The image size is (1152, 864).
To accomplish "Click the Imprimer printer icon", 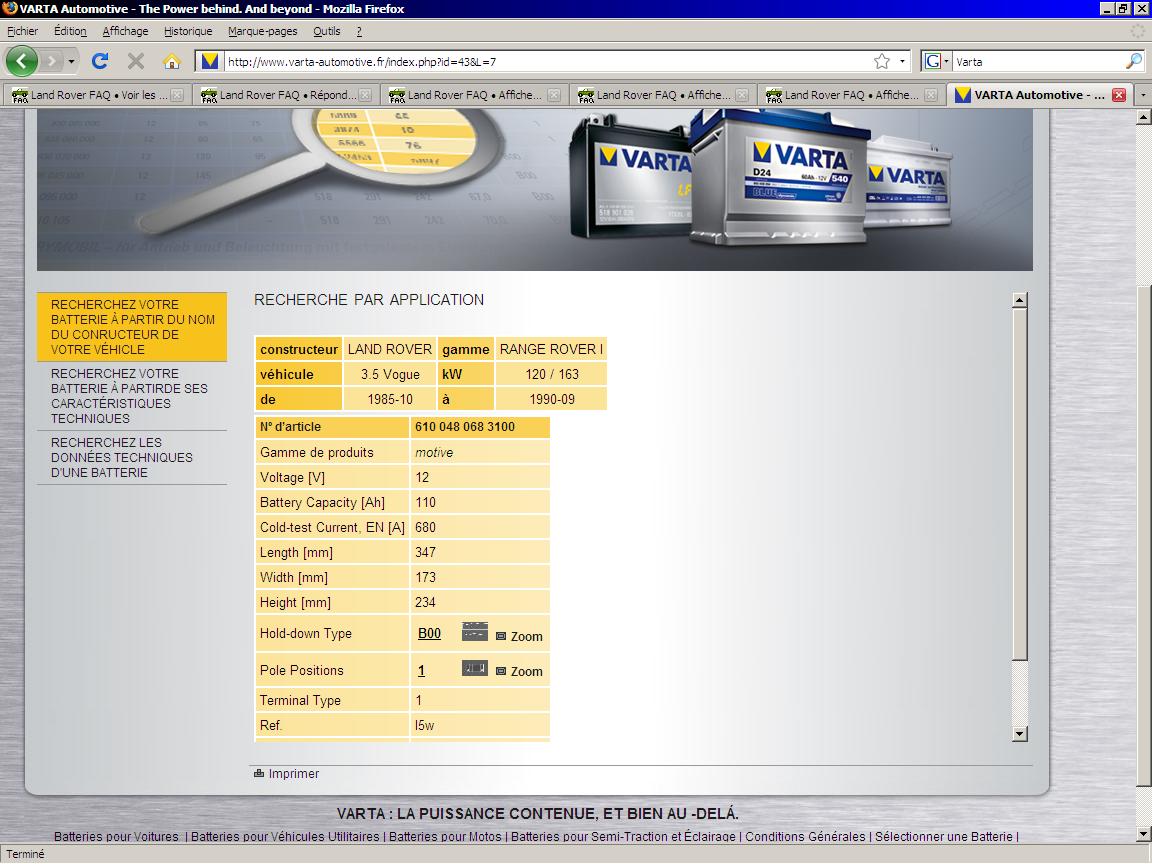I will click(259, 773).
